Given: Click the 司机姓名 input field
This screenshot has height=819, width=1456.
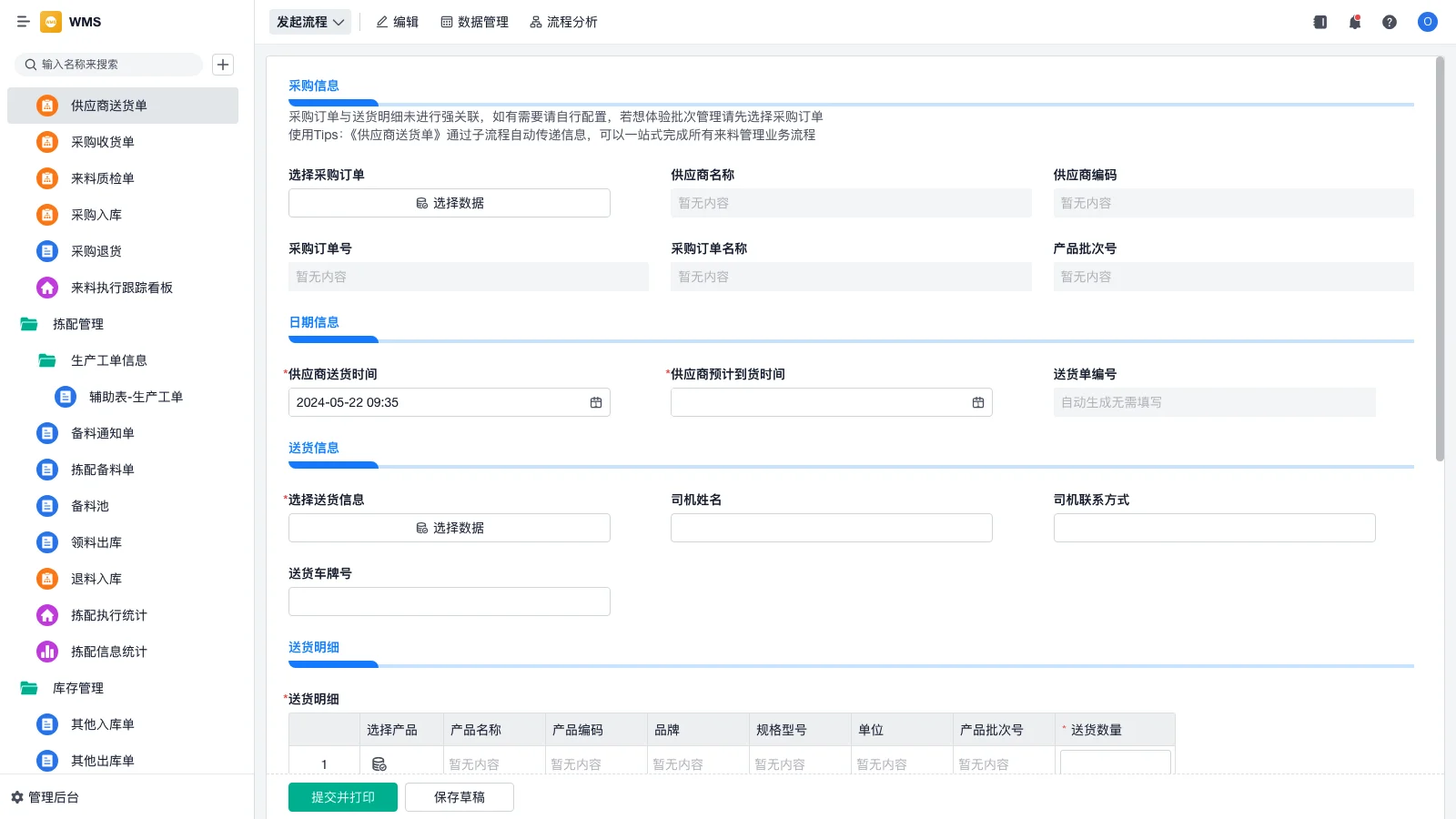Looking at the screenshot, I should point(832,528).
